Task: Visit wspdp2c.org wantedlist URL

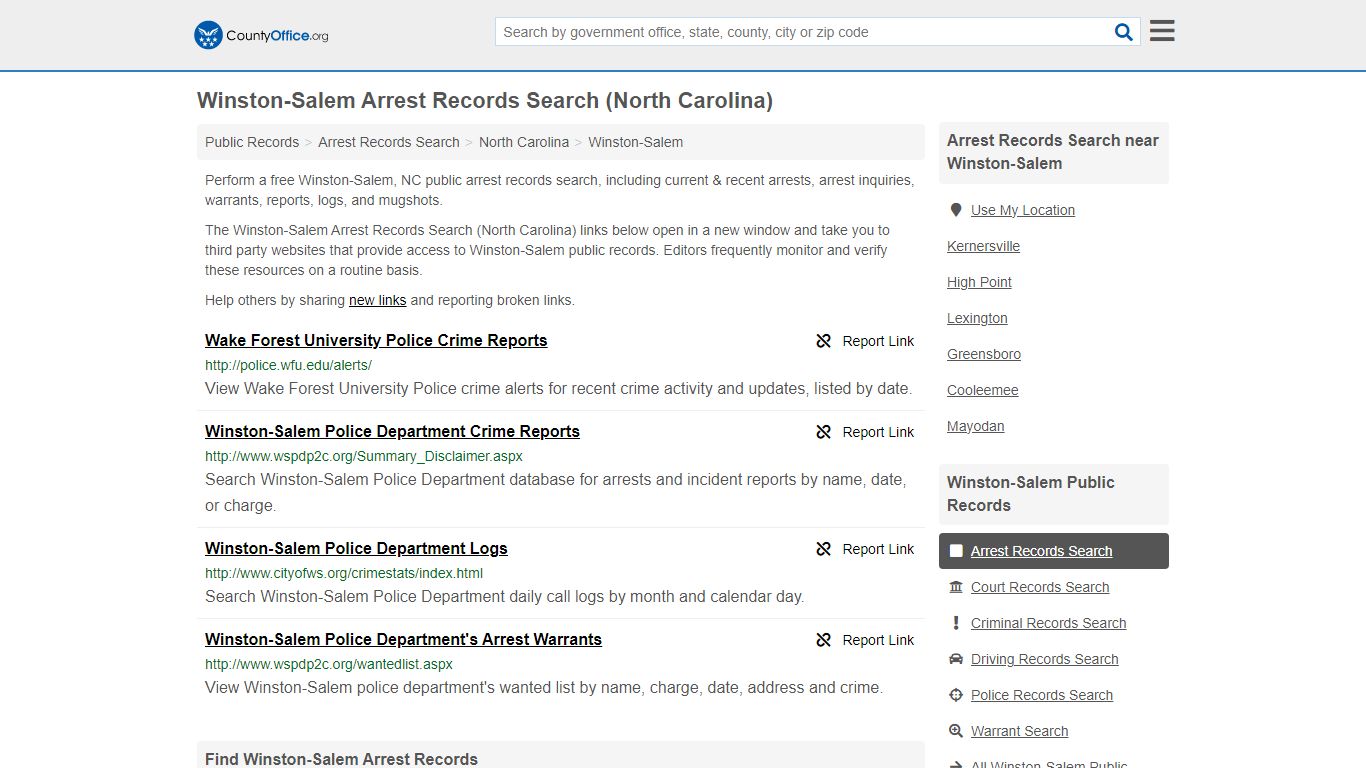Action: (x=329, y=664)
